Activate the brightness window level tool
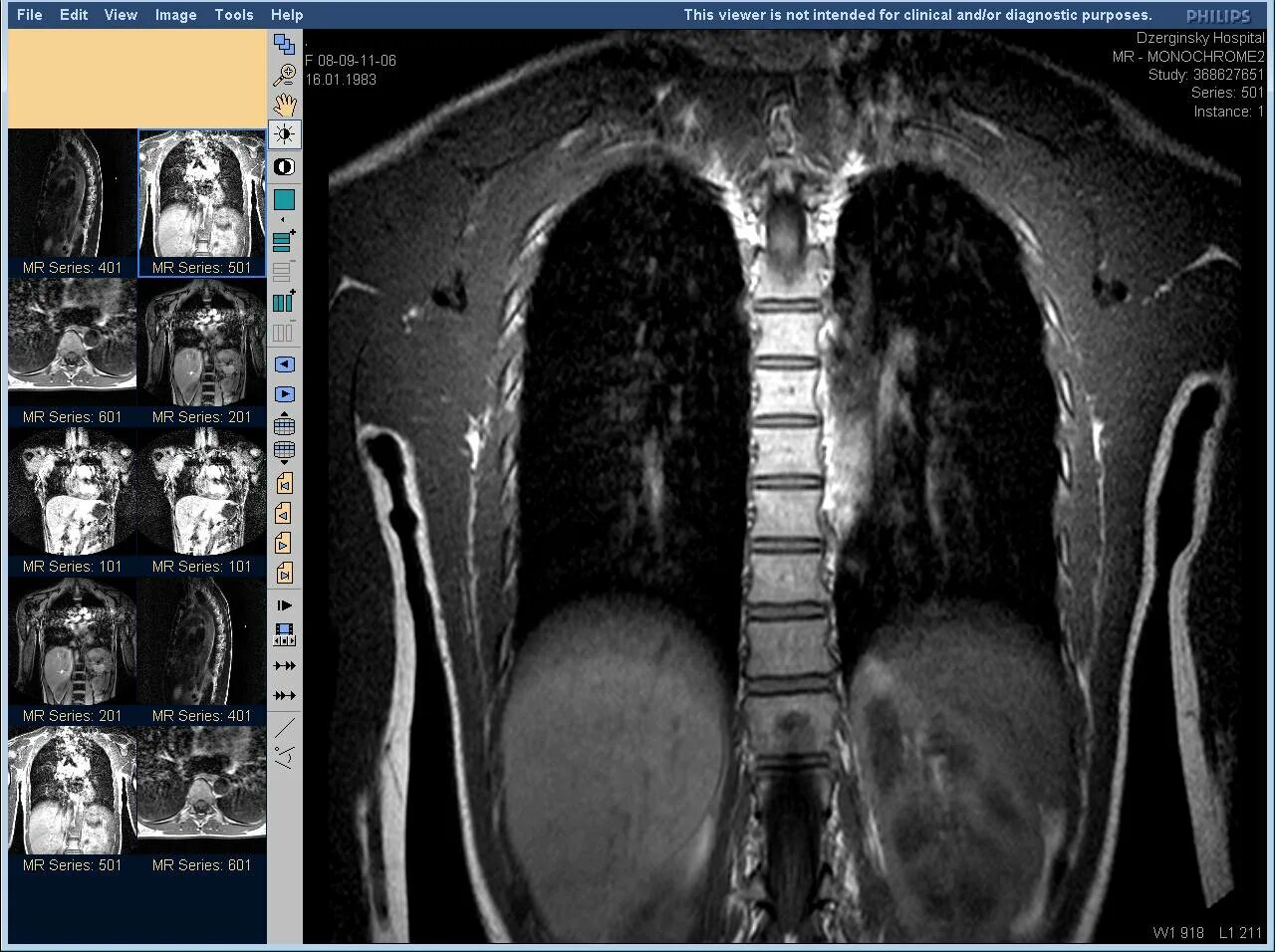Screen dimensions: 1275x952 coord(284,134)
